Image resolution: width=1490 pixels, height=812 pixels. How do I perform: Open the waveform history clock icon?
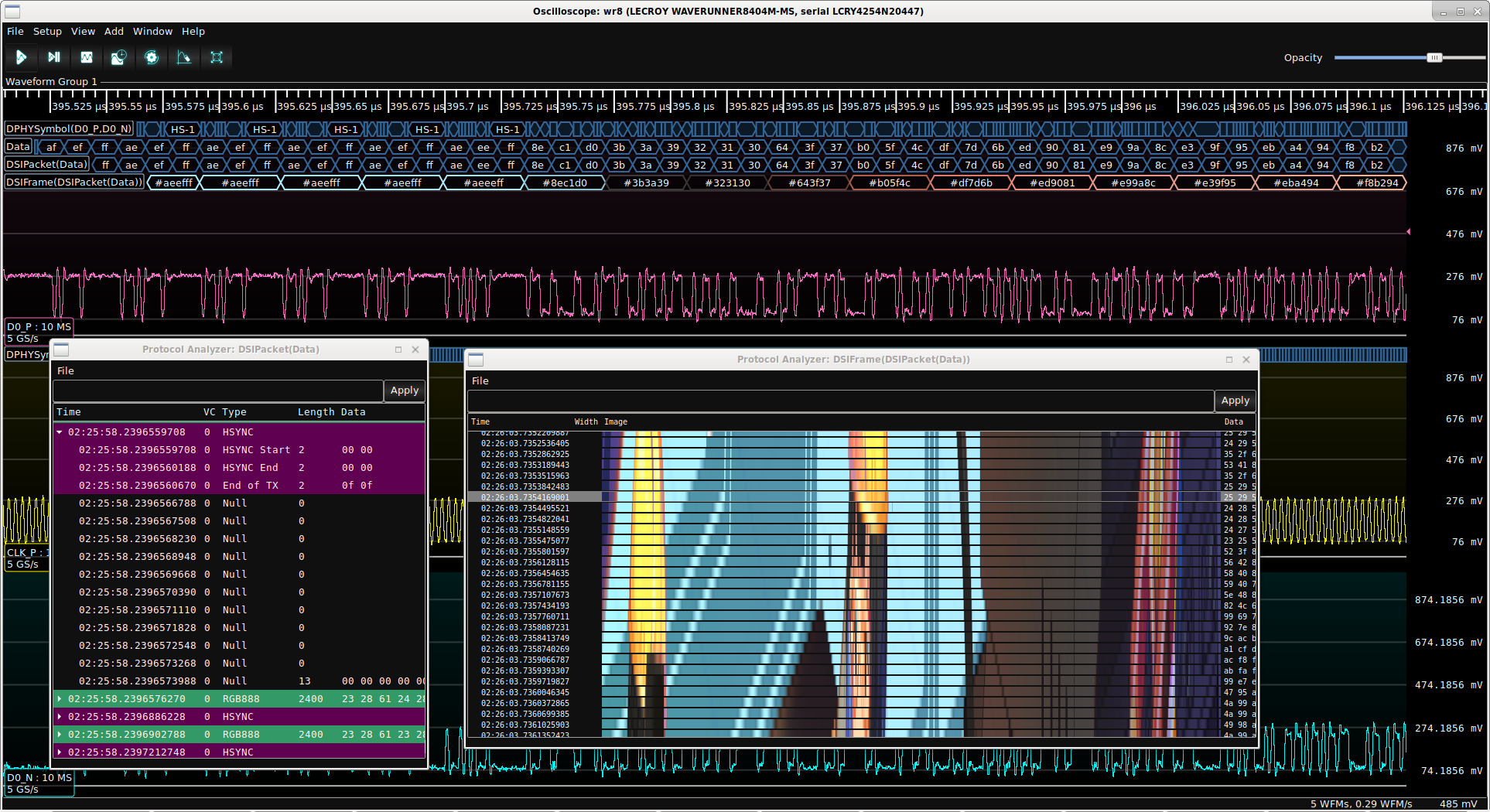click(x=118, y=57)
